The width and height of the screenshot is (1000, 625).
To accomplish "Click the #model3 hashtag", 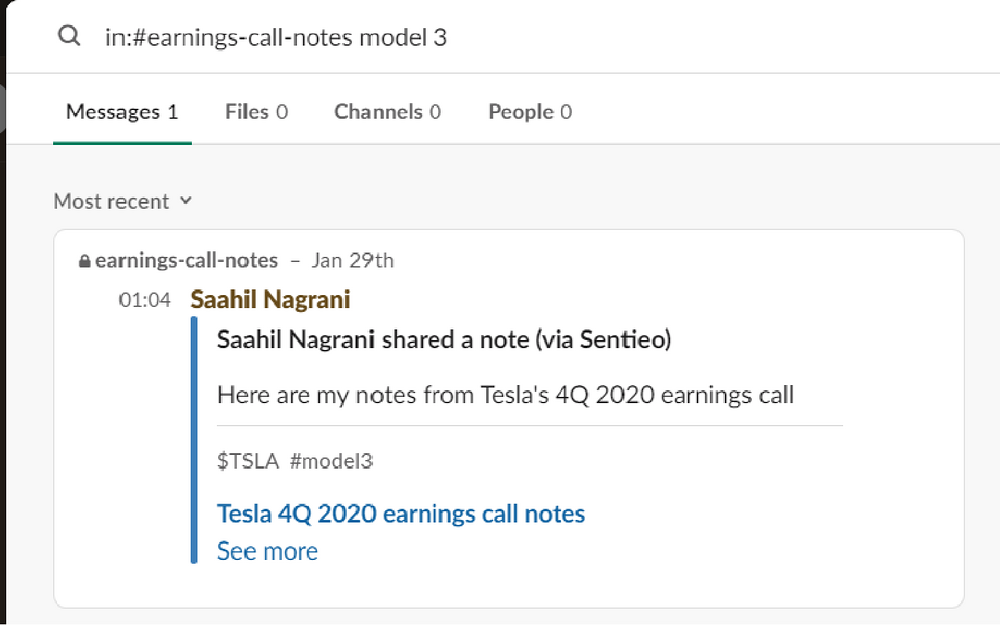I will click(331, 461).
